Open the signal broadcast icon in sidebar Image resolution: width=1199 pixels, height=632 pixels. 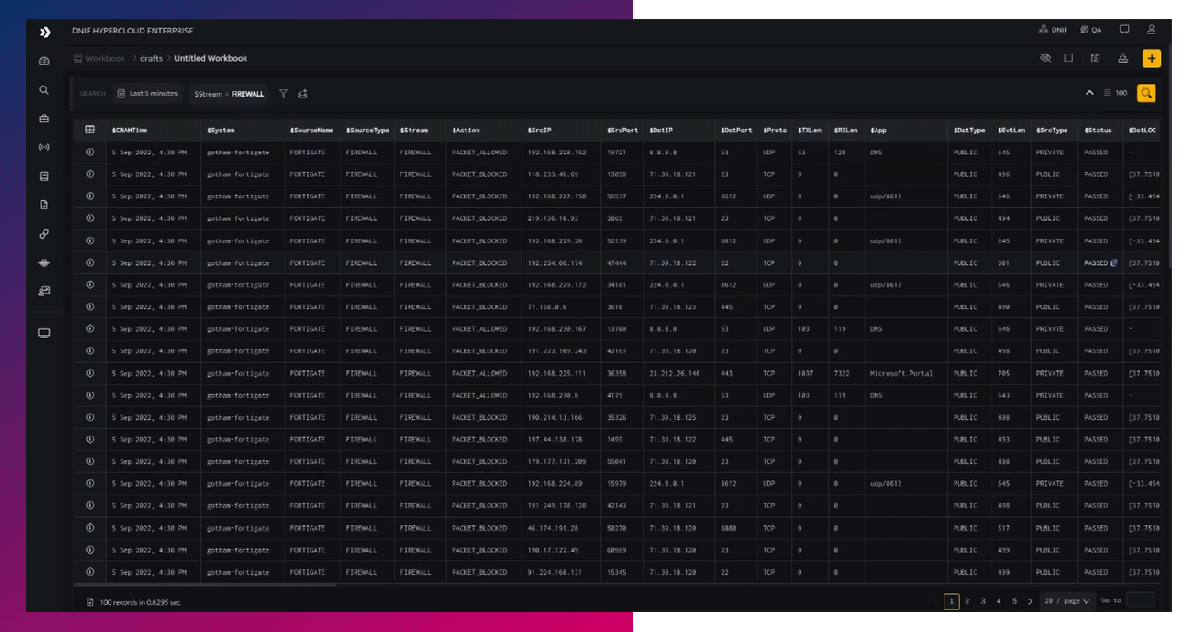click(44, 147)
